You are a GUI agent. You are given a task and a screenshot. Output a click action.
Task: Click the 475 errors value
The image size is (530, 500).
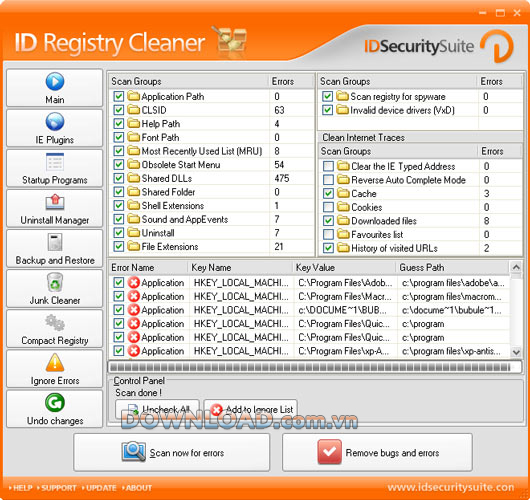coord(282,178)
